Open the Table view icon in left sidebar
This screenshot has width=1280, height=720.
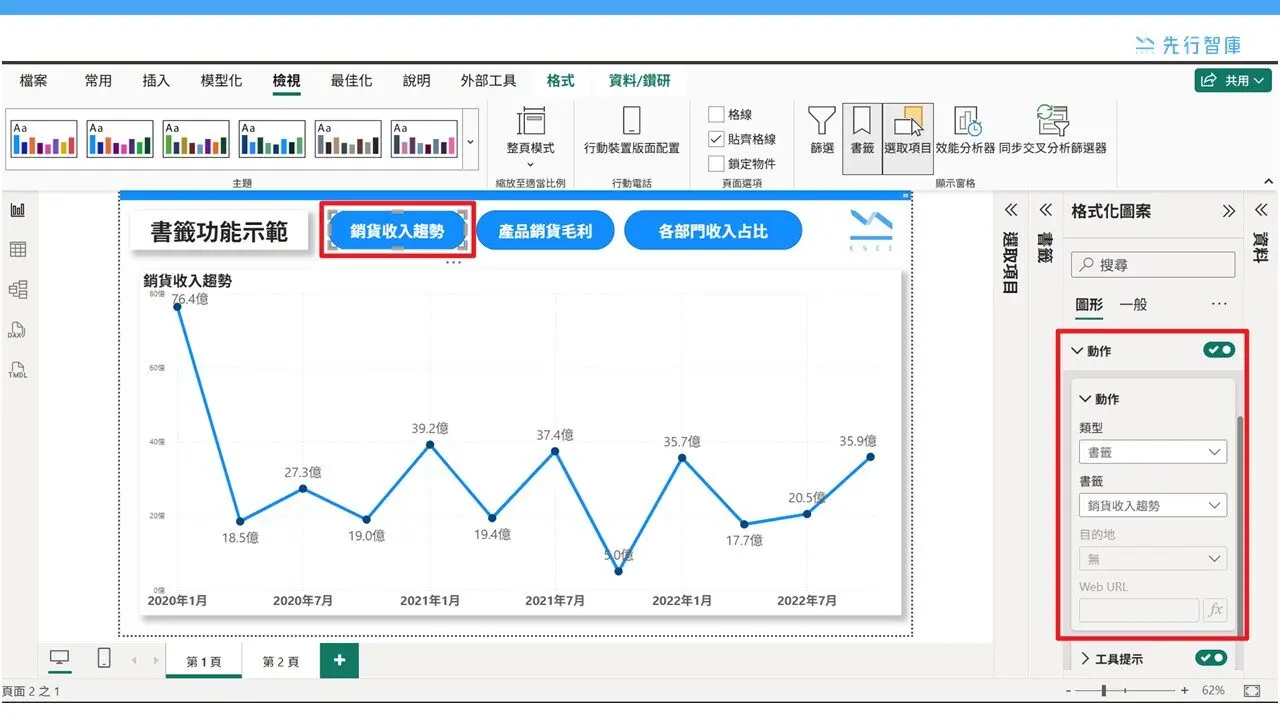[x=18, y=250]
